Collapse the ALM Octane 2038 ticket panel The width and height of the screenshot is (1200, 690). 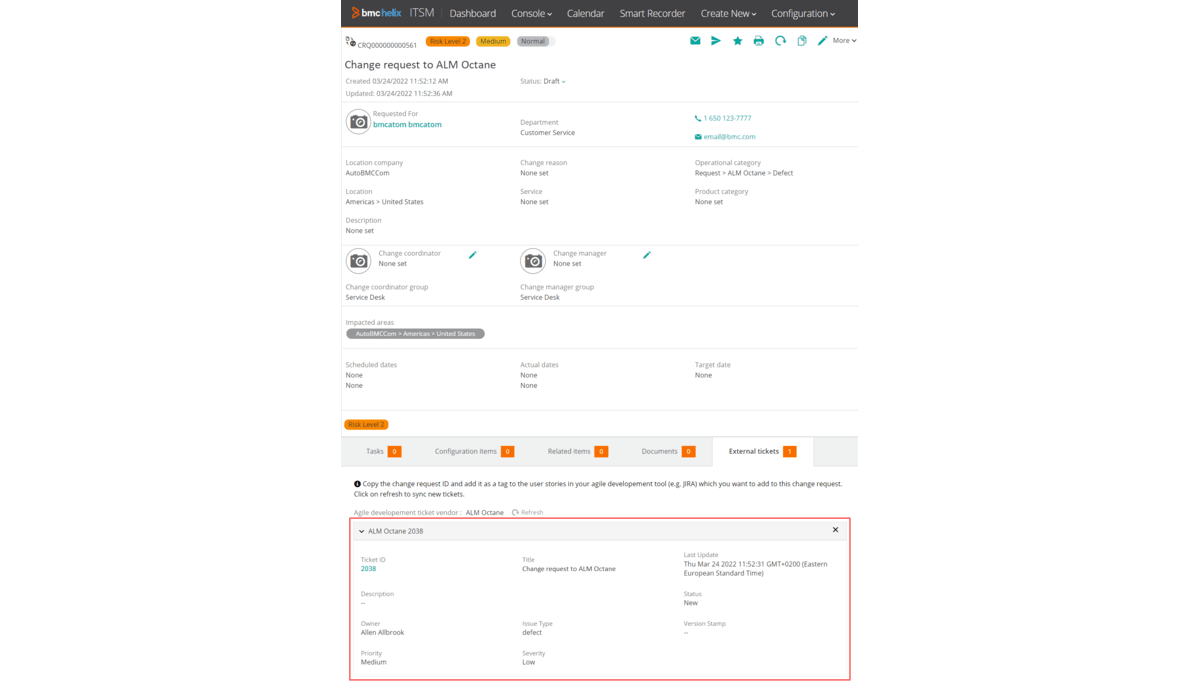[362, 531]
